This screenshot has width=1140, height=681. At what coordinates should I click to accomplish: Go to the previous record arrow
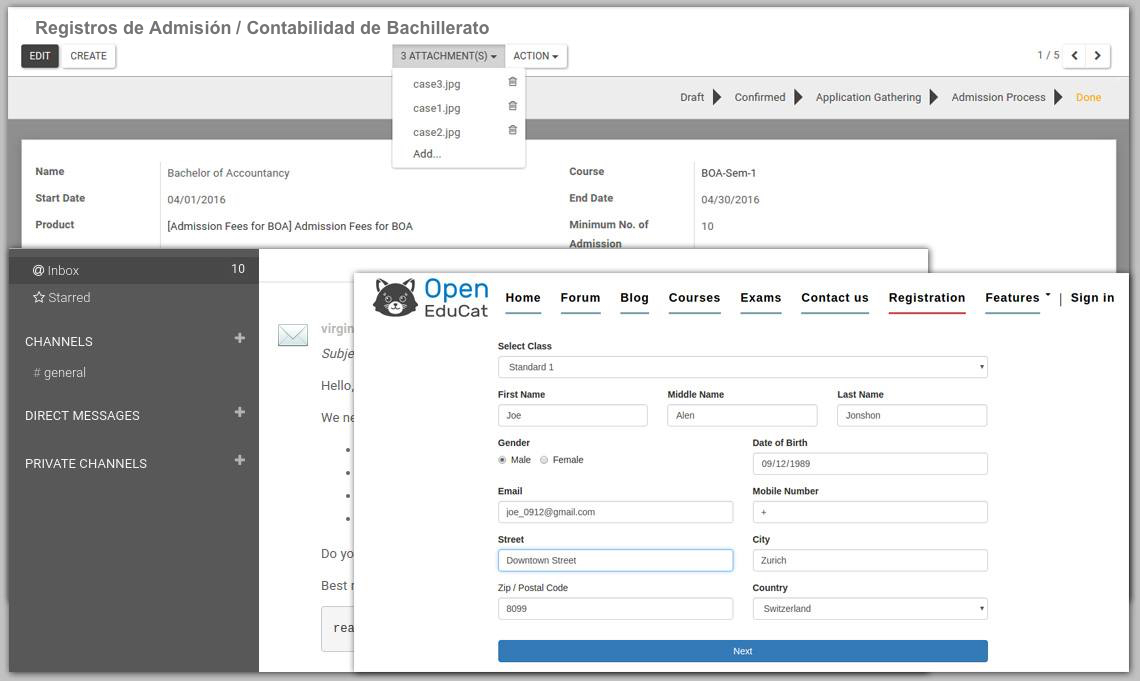[x=1074, y=56]
